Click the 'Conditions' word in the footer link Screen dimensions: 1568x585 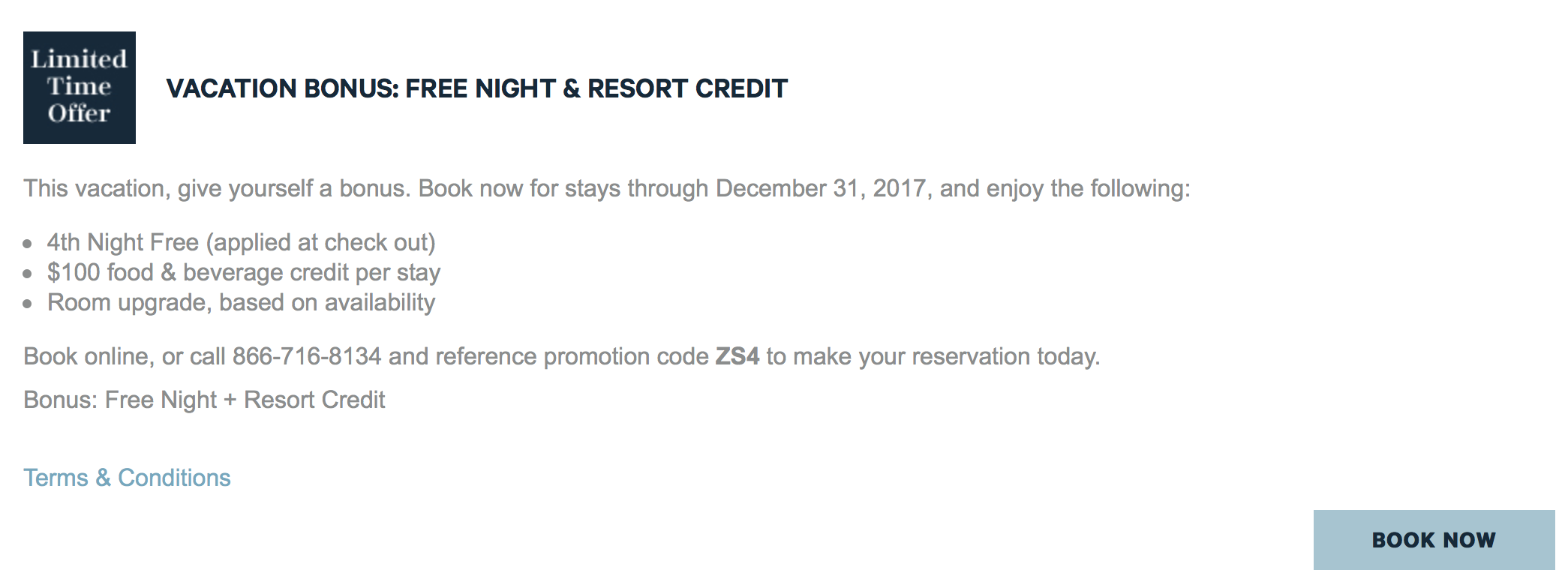click(174, 478)
